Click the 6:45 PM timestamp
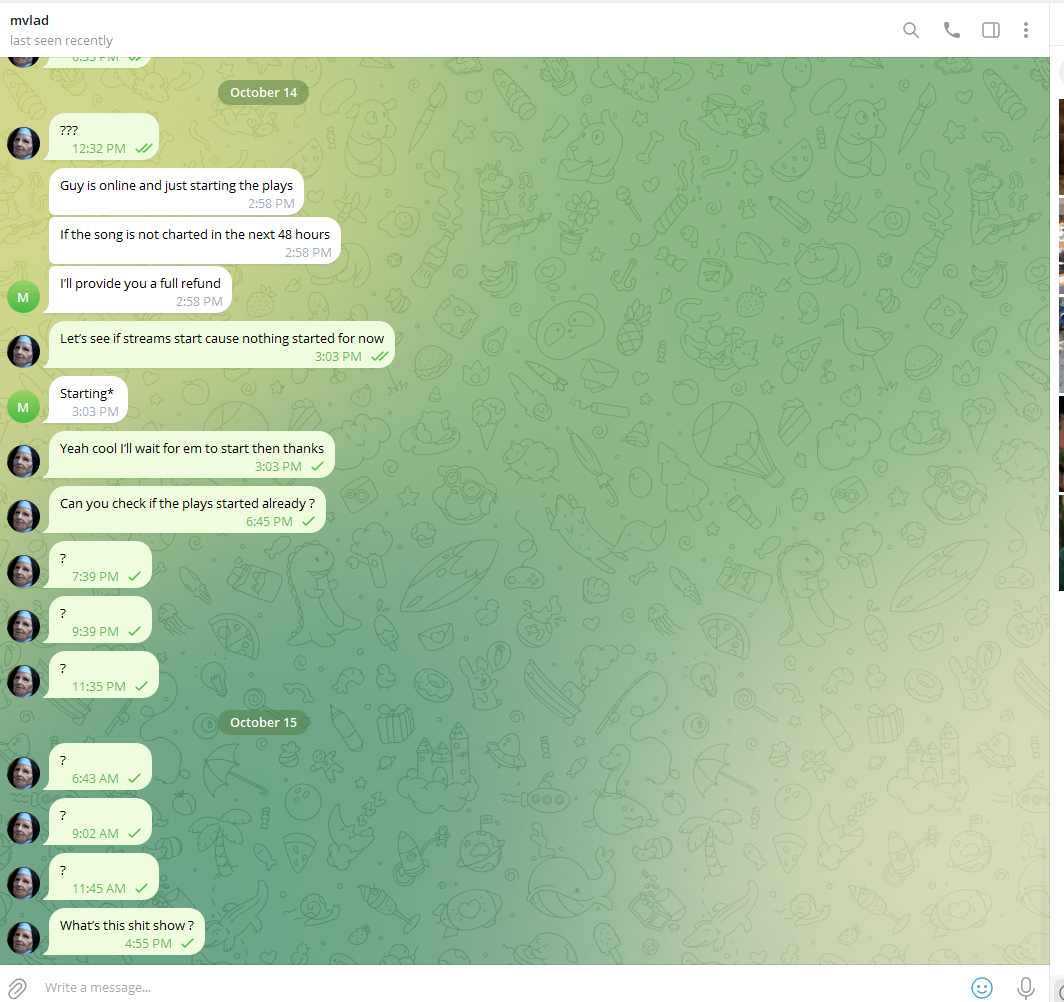This screenshot has width=1064, height=1002. 269,522
